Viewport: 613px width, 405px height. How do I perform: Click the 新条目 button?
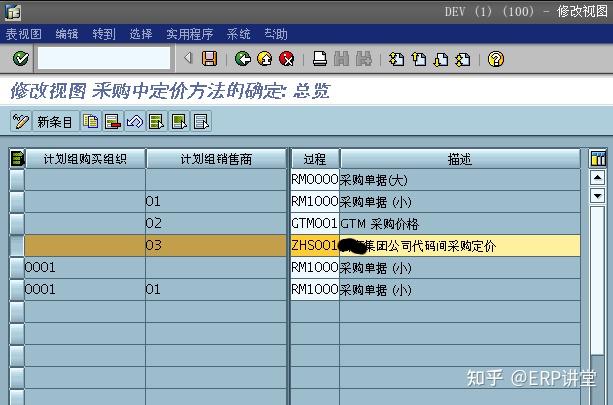55,122
